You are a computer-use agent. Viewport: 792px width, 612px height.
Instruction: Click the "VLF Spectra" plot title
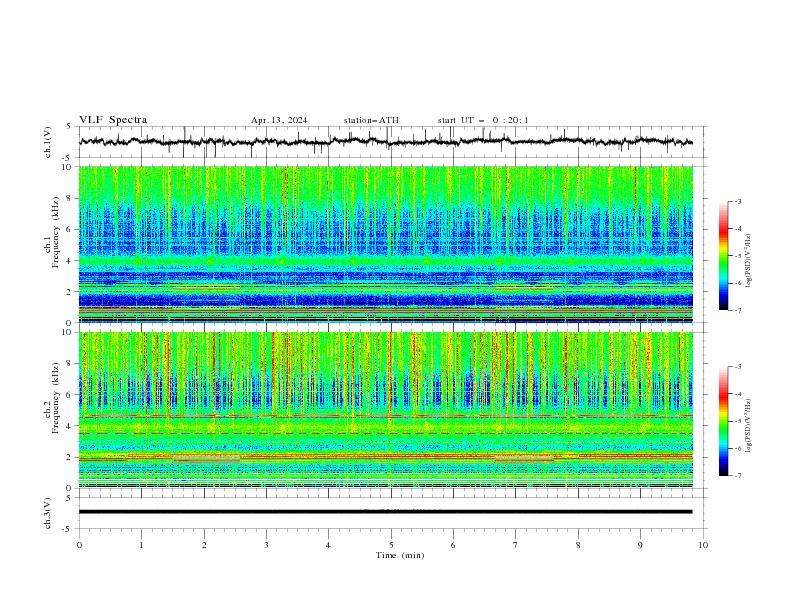coord(113,120)
